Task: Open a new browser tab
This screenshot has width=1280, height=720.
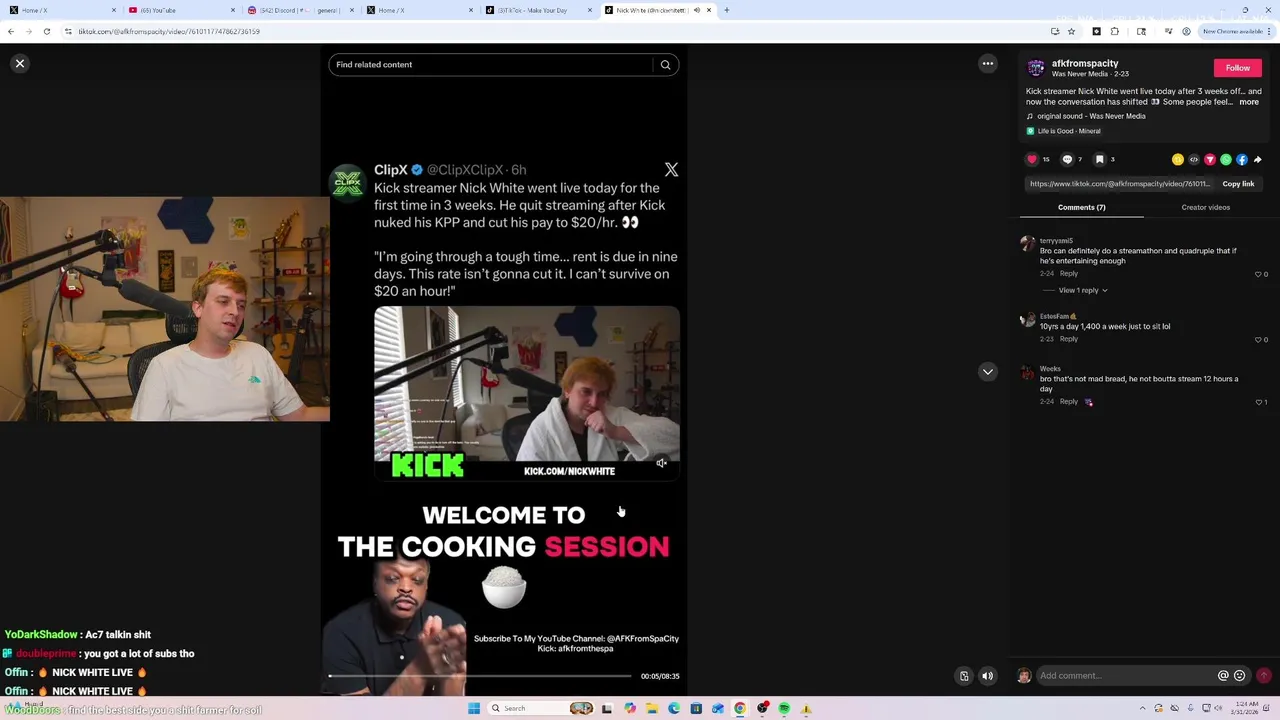Action: coord(727,10)
